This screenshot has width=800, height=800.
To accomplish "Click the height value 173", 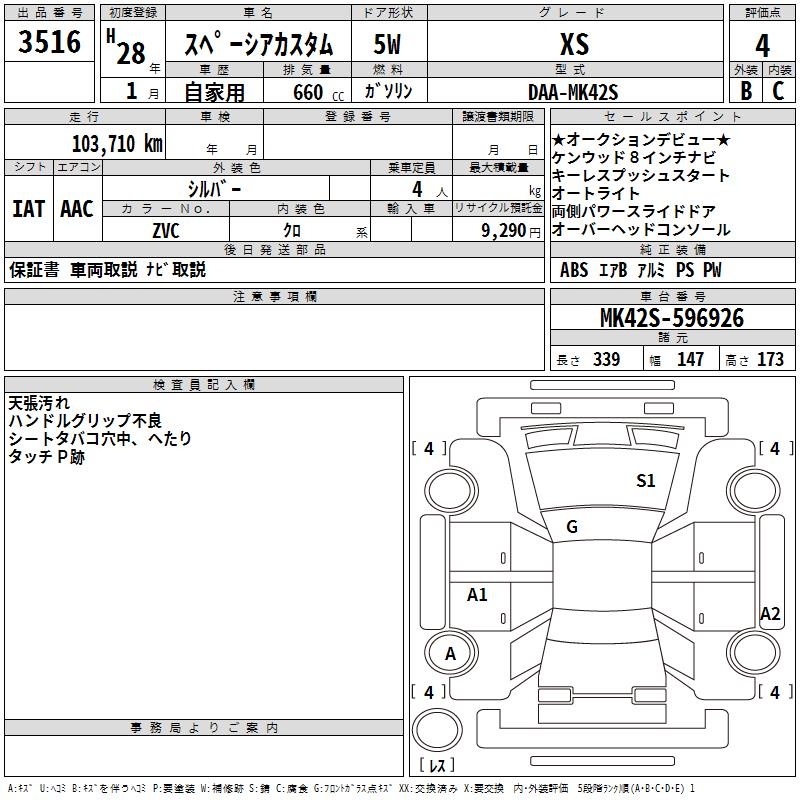I will [770, 359].
